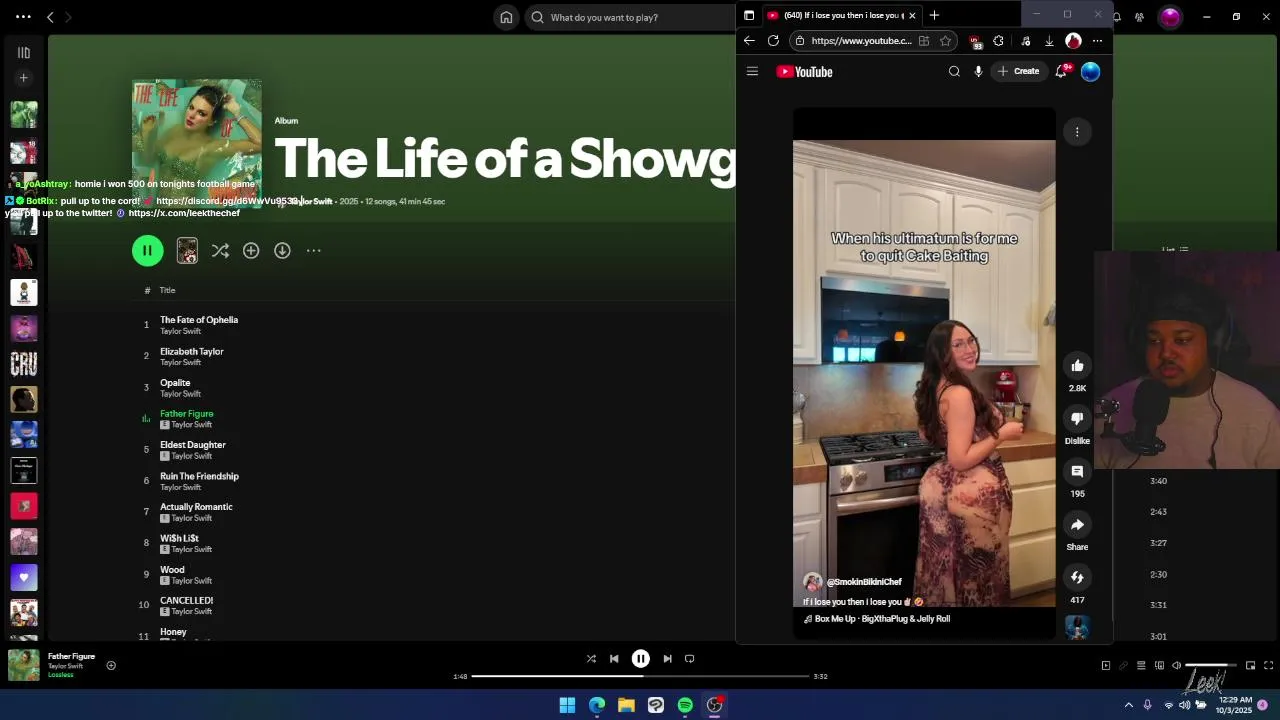The width and height of the screenshot is (1280, 720).
Task: Open the YouTube hamburger guide menu
Action: click(x=752, y=71)
